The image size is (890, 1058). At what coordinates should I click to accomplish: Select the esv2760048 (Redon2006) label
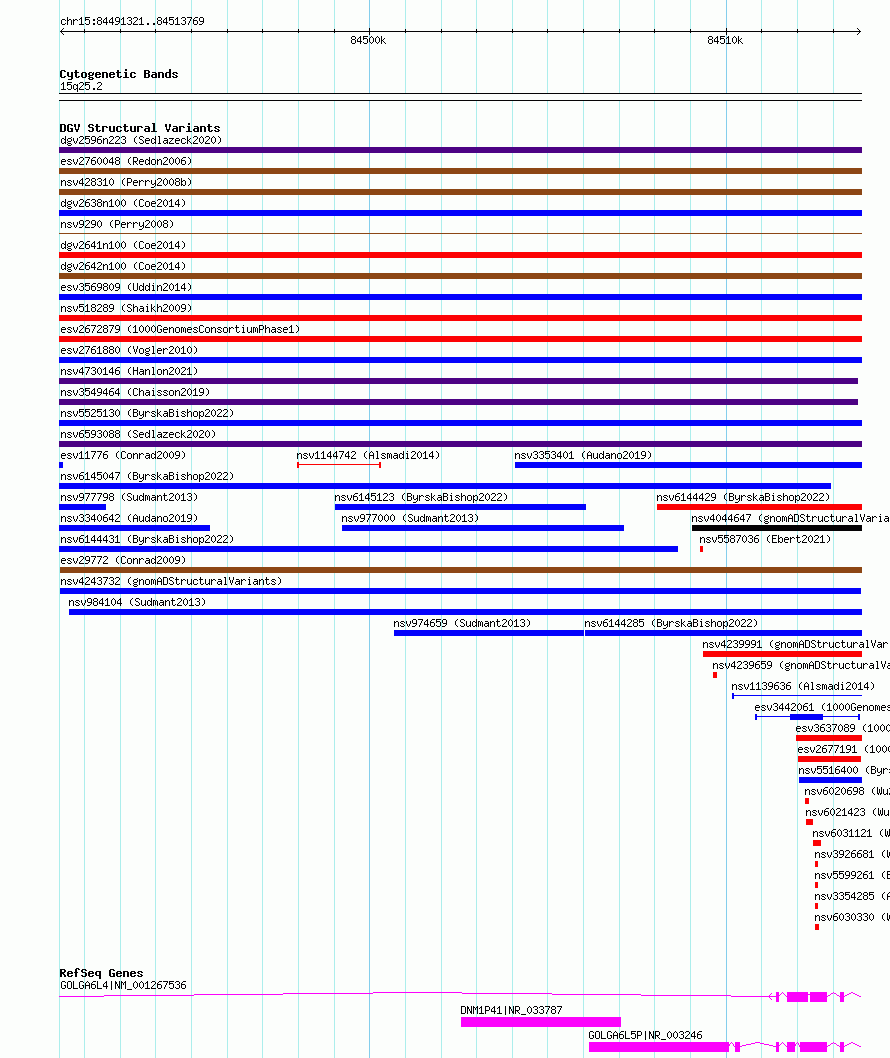pos(126,161)
